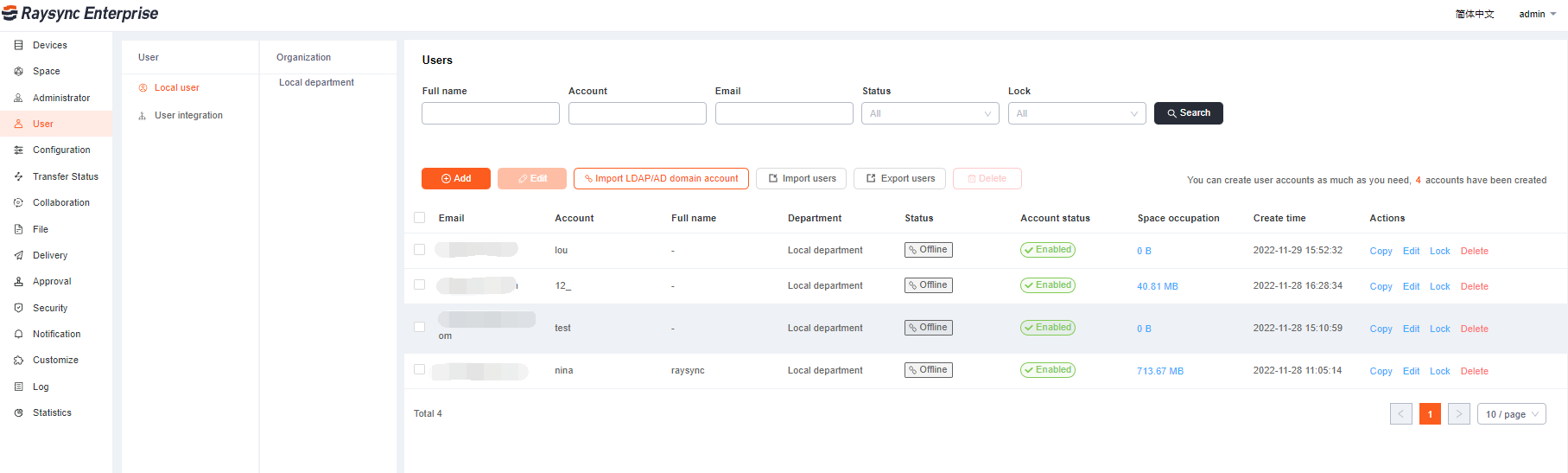Image resolution: width=1568 pixels, height=473 pixels.
Task: Open the Status filter dropdown
Action: [930, 113]
